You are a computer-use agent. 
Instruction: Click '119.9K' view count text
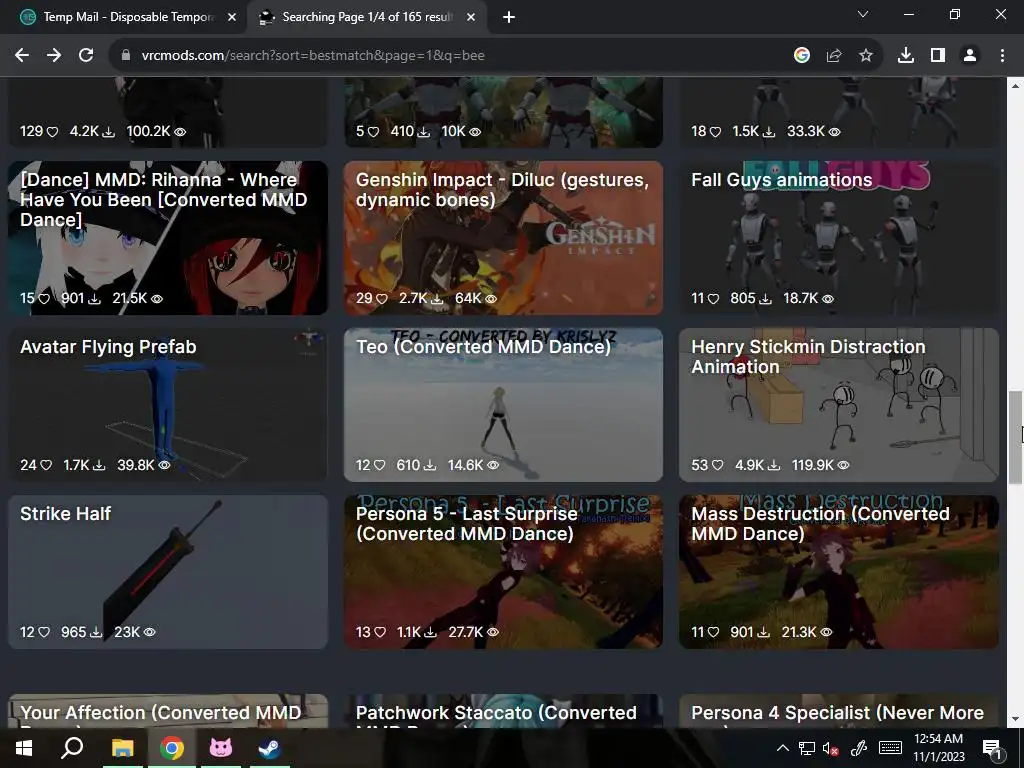coord(812,466)
